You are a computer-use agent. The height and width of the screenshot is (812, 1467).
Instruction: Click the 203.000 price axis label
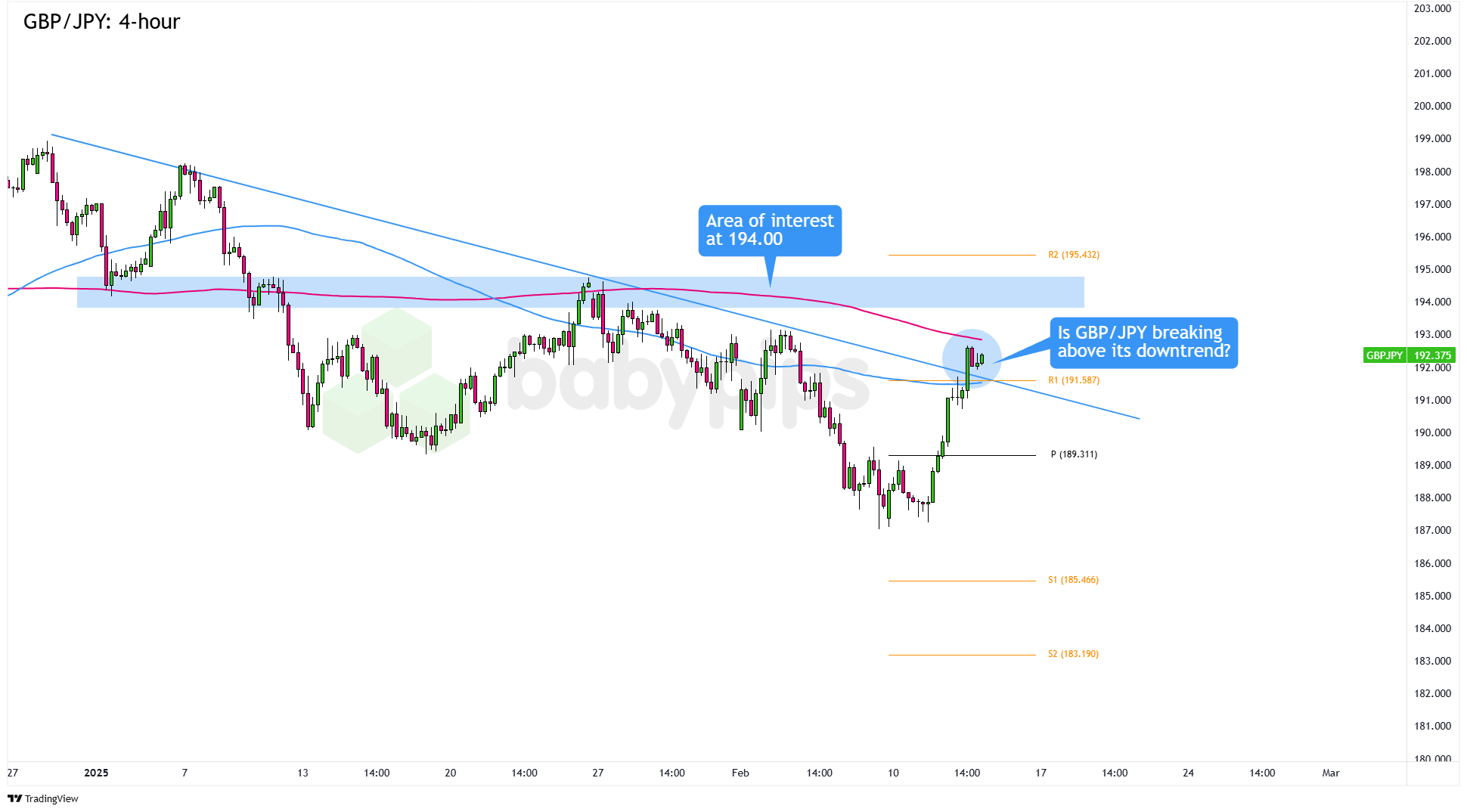tap(1432, 9)
